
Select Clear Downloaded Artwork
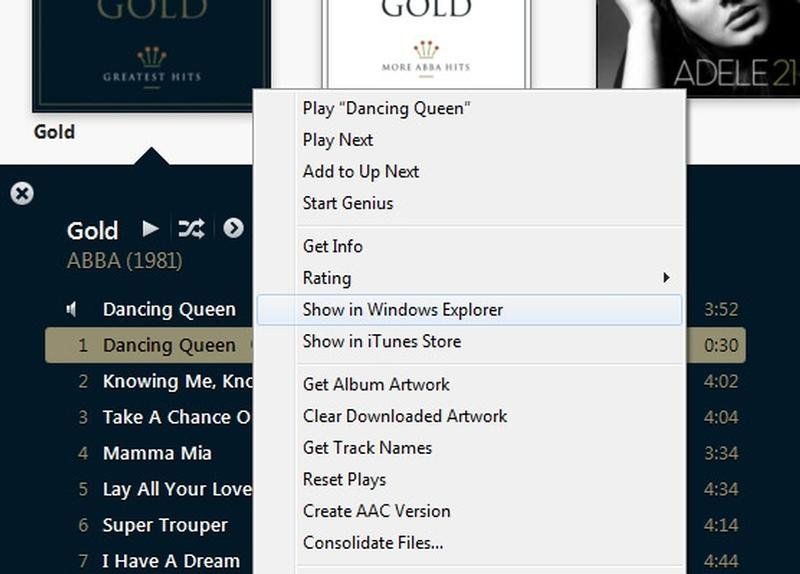[x=469, y=416]
